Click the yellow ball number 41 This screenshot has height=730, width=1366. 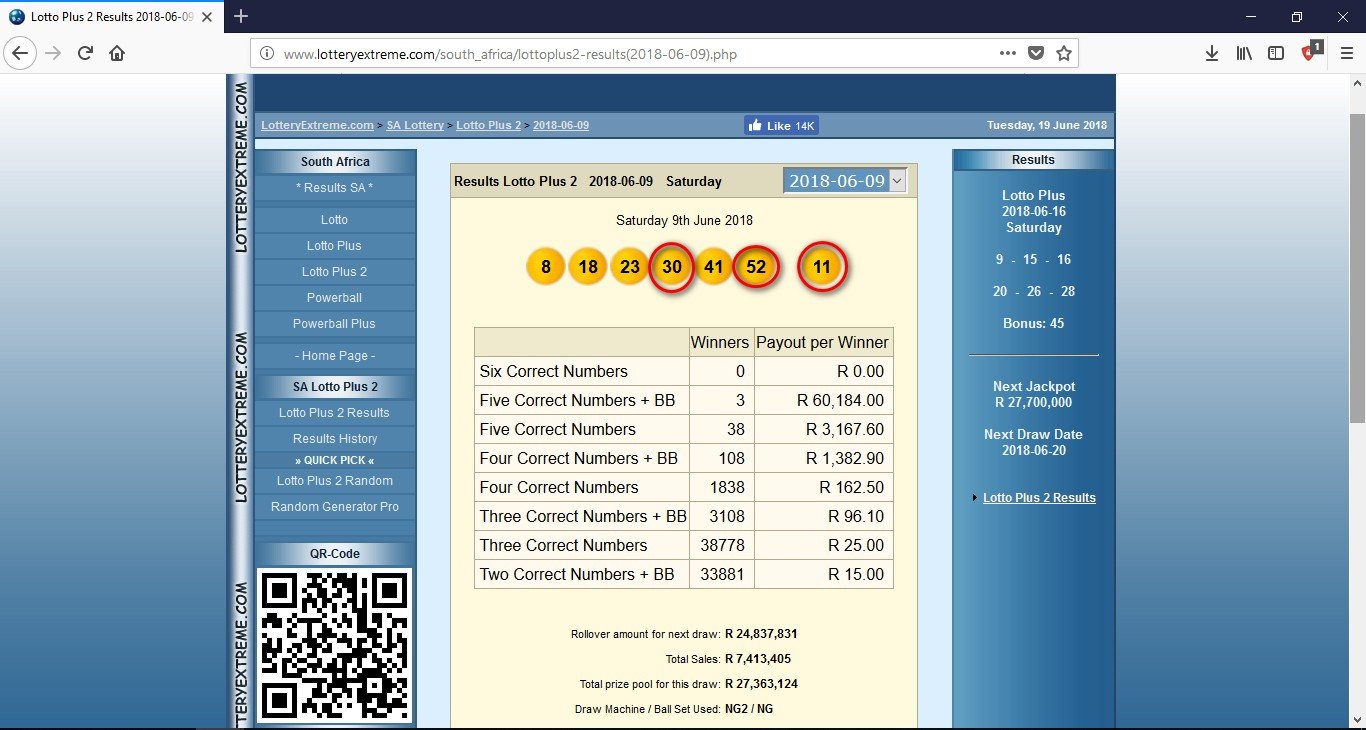pos(713,267)
